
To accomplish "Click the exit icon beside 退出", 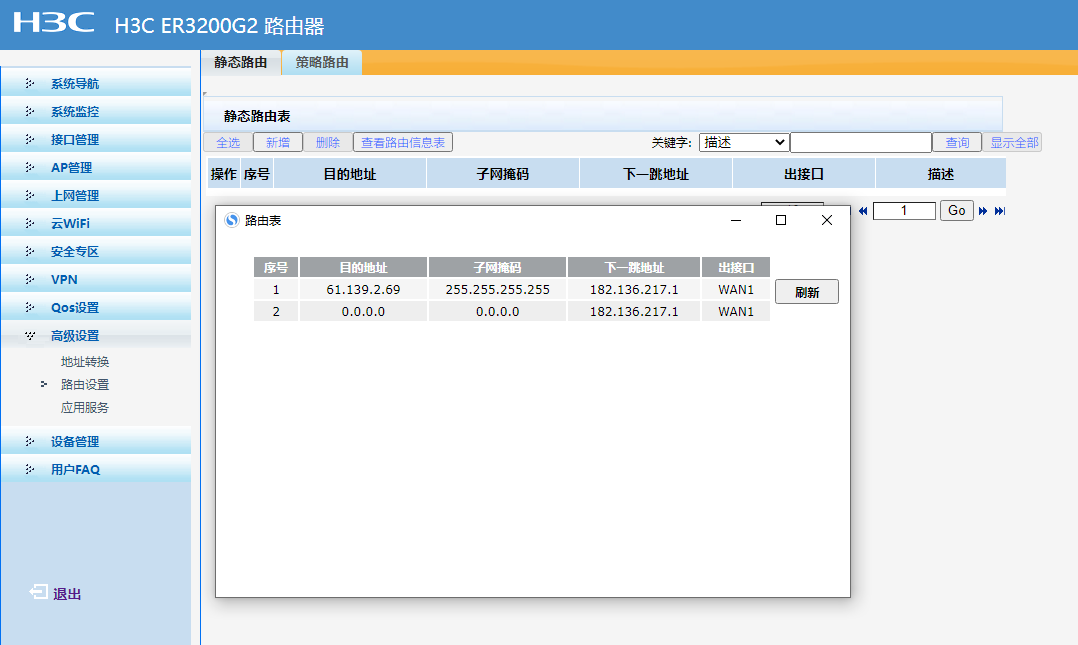I will coord(38,592).
